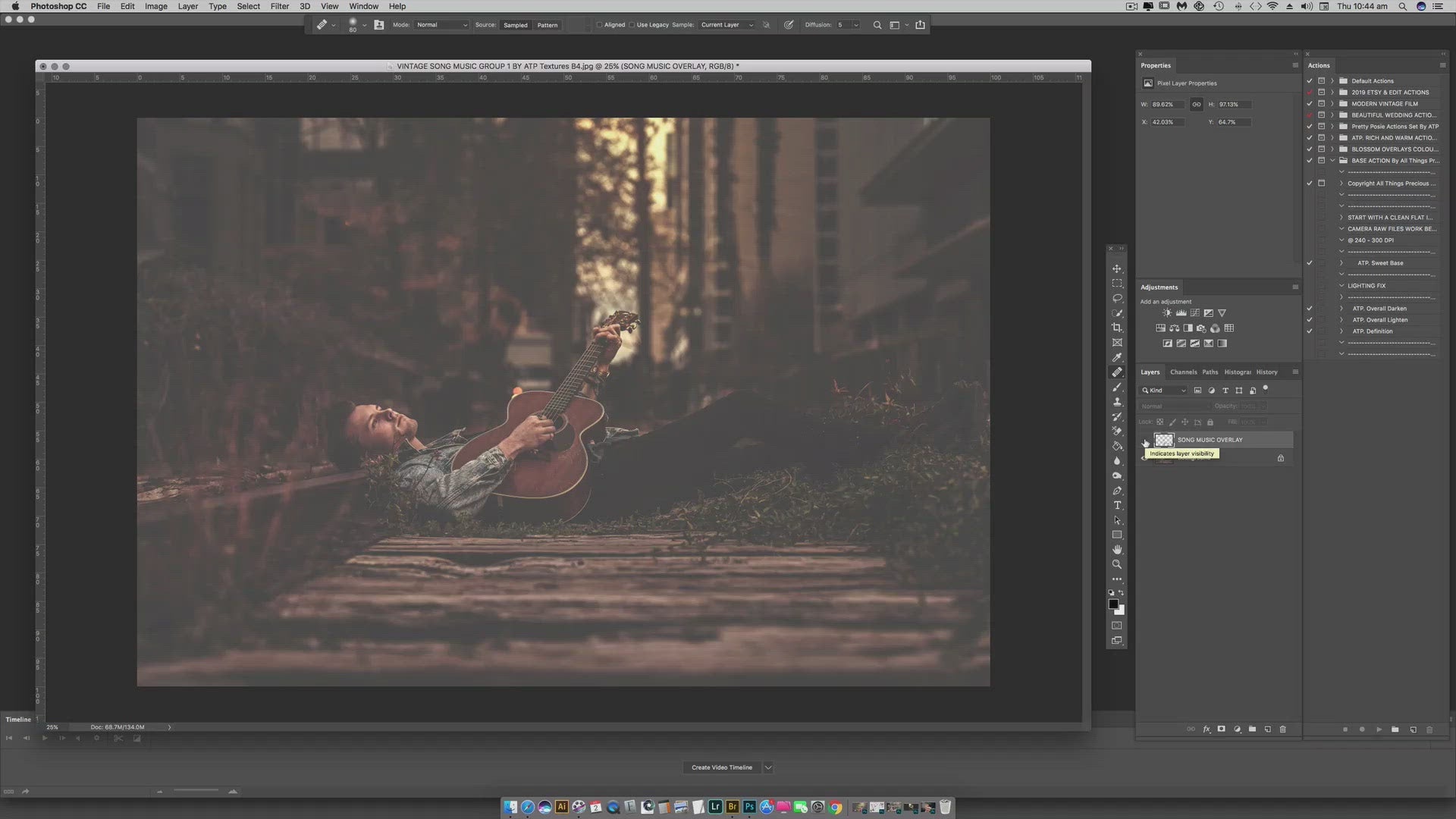1456x819 pixels.
Task: Choose Pattern as healing source
Action: pos(547,25)
